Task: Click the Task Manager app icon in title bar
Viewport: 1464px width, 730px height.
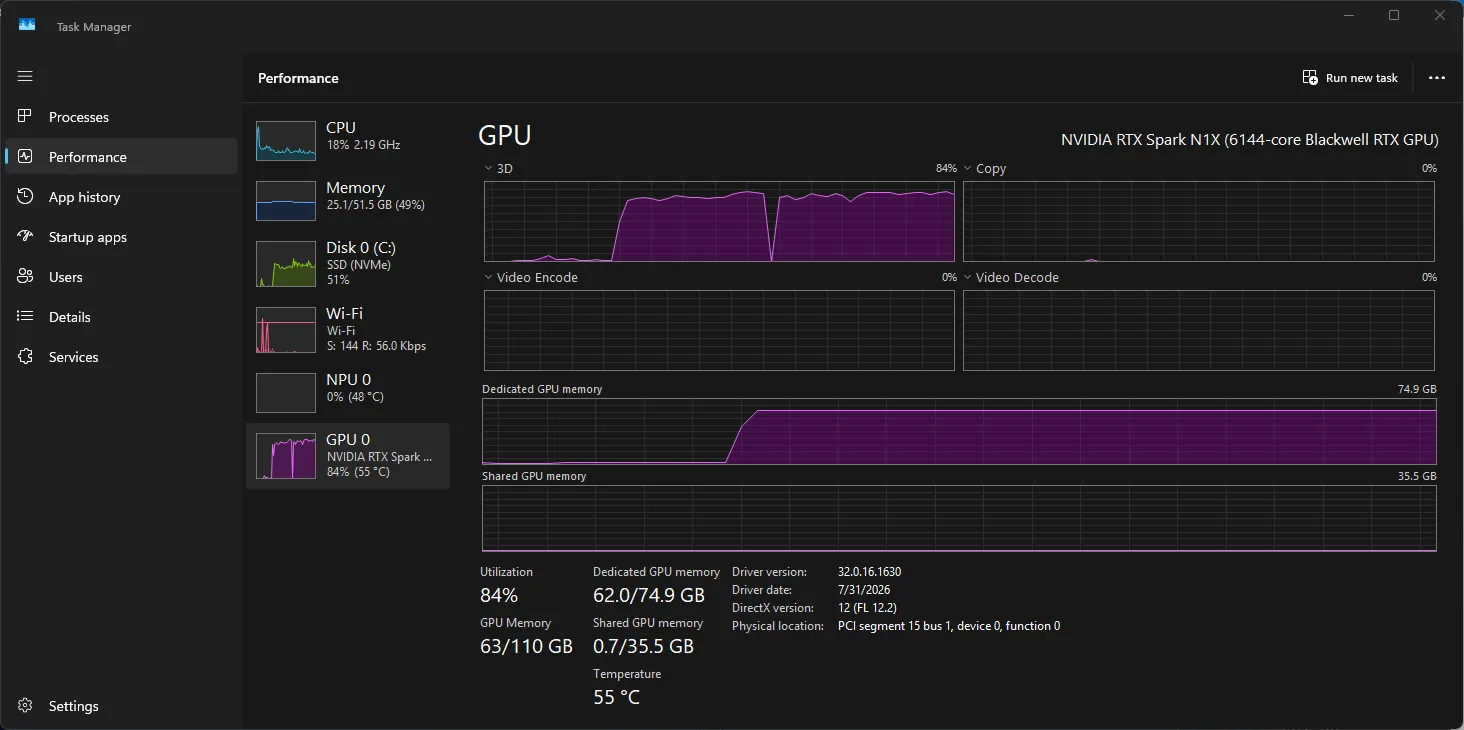Action: coord(27,26)
